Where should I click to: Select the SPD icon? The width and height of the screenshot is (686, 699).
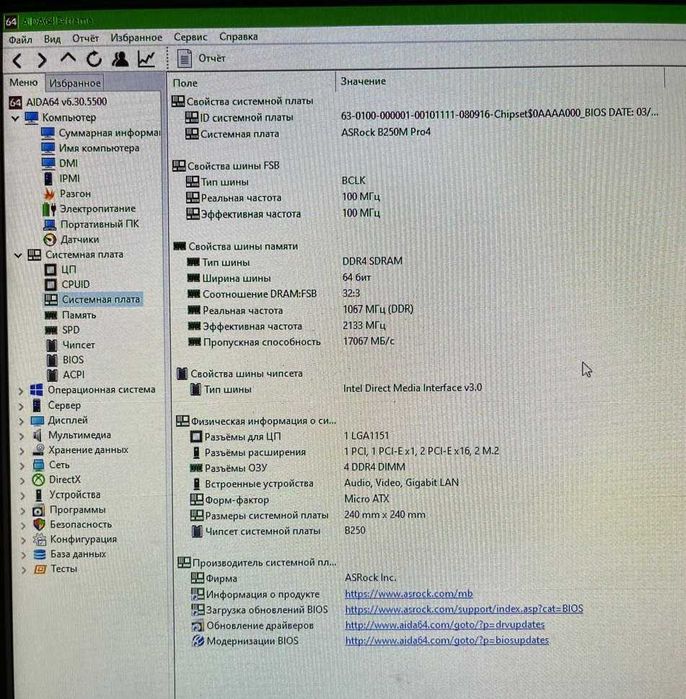[x=51, y=330]
